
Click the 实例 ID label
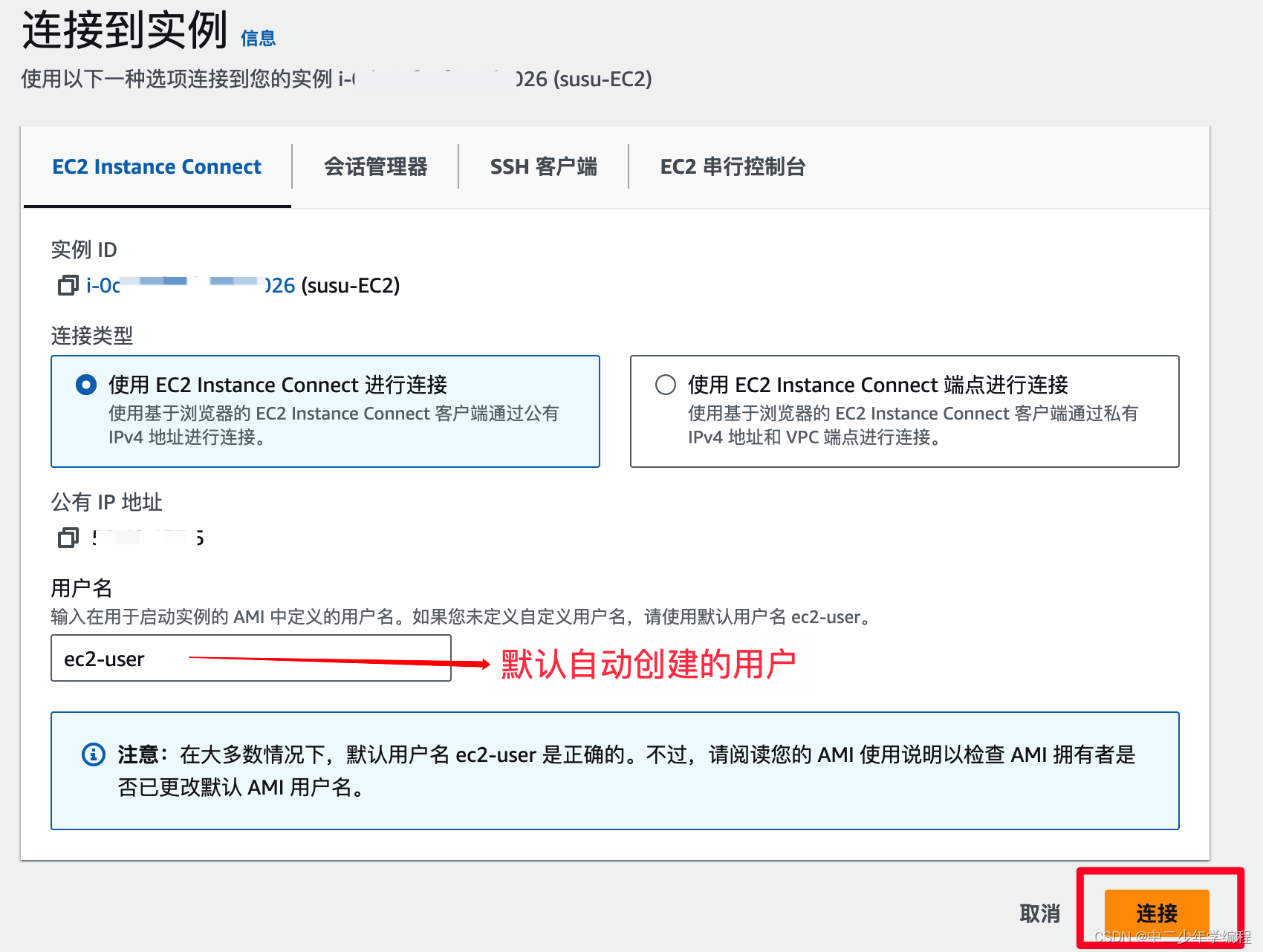tap(84, 250)
